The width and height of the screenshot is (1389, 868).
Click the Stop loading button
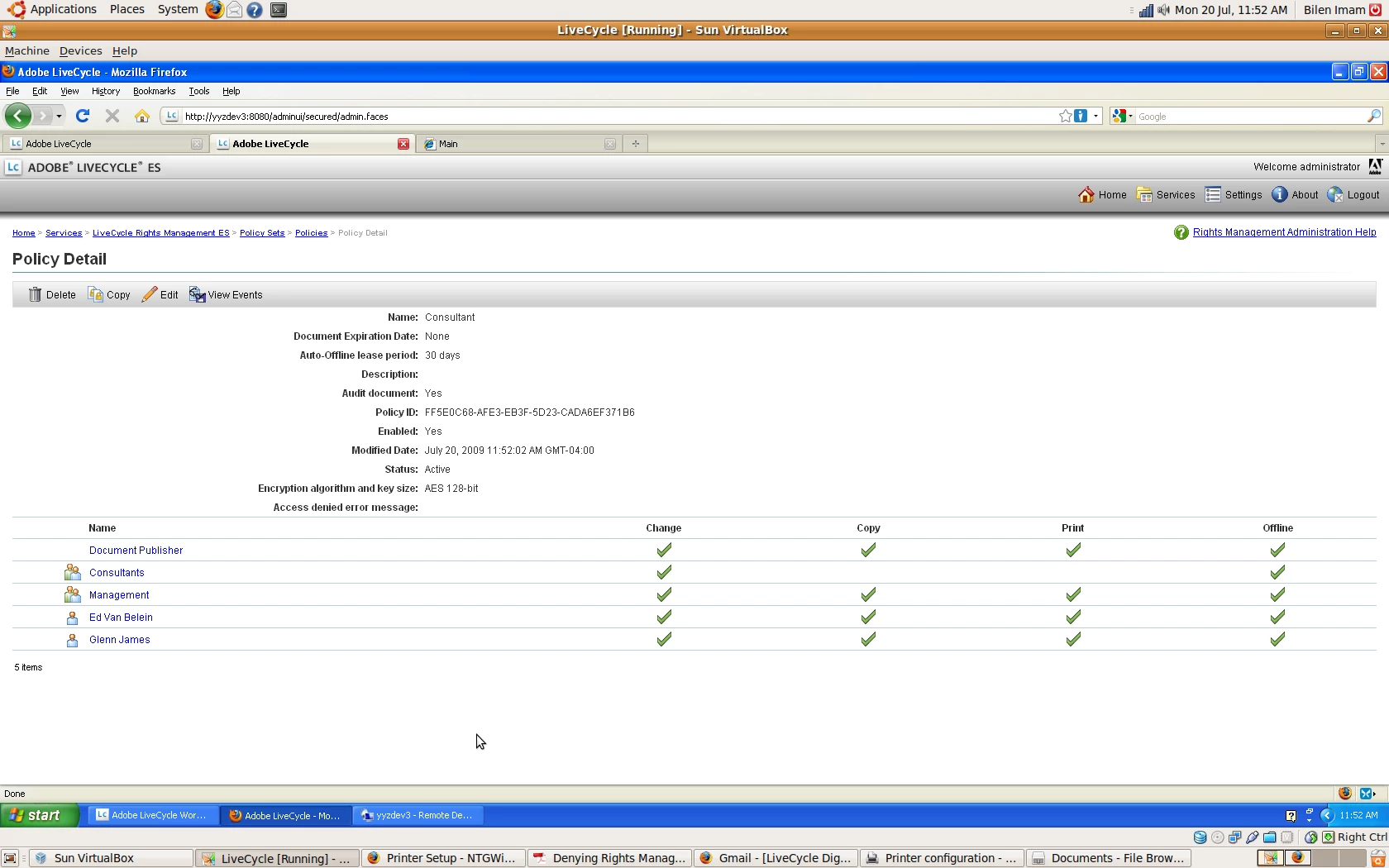pos(112,116)
